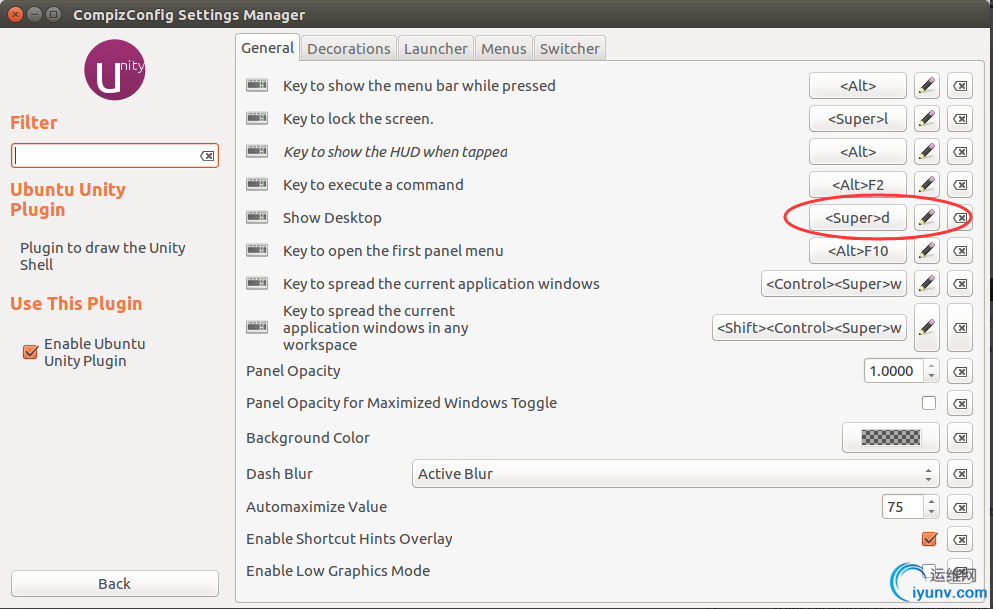
Task: Edit the menu bar key binding with pencil
Action: coord(927,85)
